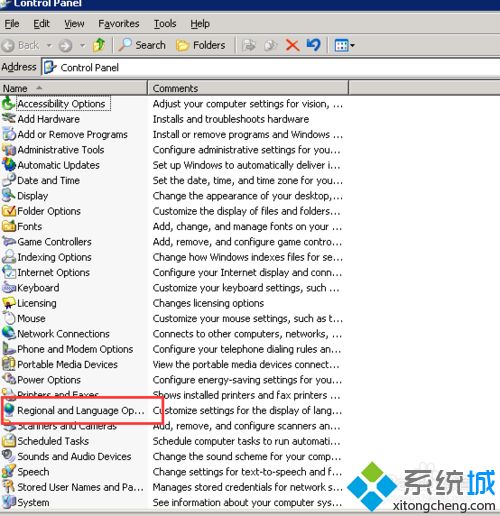Screen dimensions: 500x516
Task: Open the Portable Media Devices icon
Action: click(8, 364)
